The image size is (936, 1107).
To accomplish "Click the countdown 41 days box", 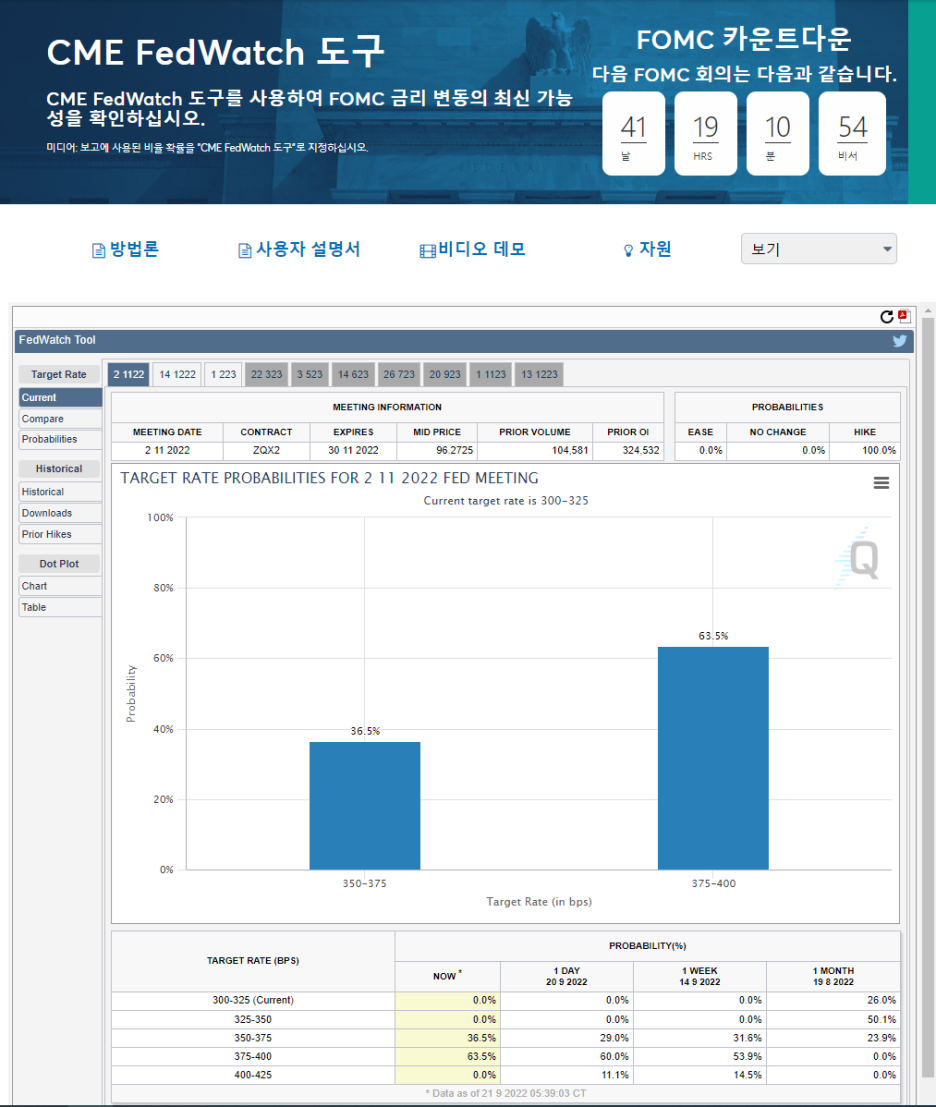I will pyautogui.click(x=633, y=133).
